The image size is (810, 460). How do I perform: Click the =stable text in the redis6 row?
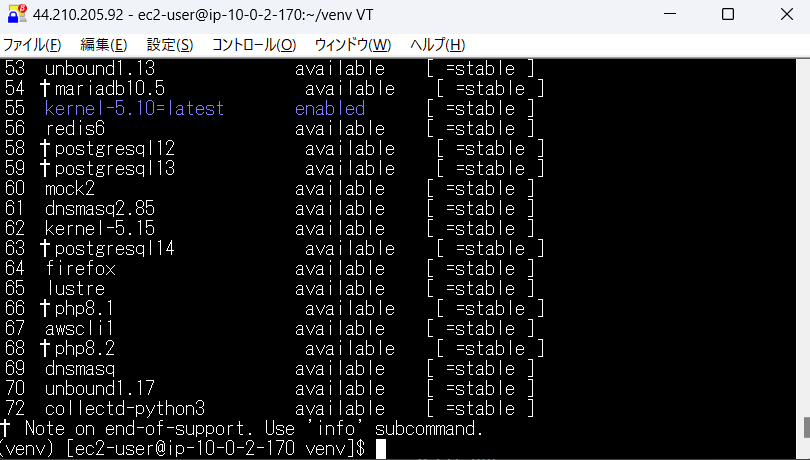point(480,128)
